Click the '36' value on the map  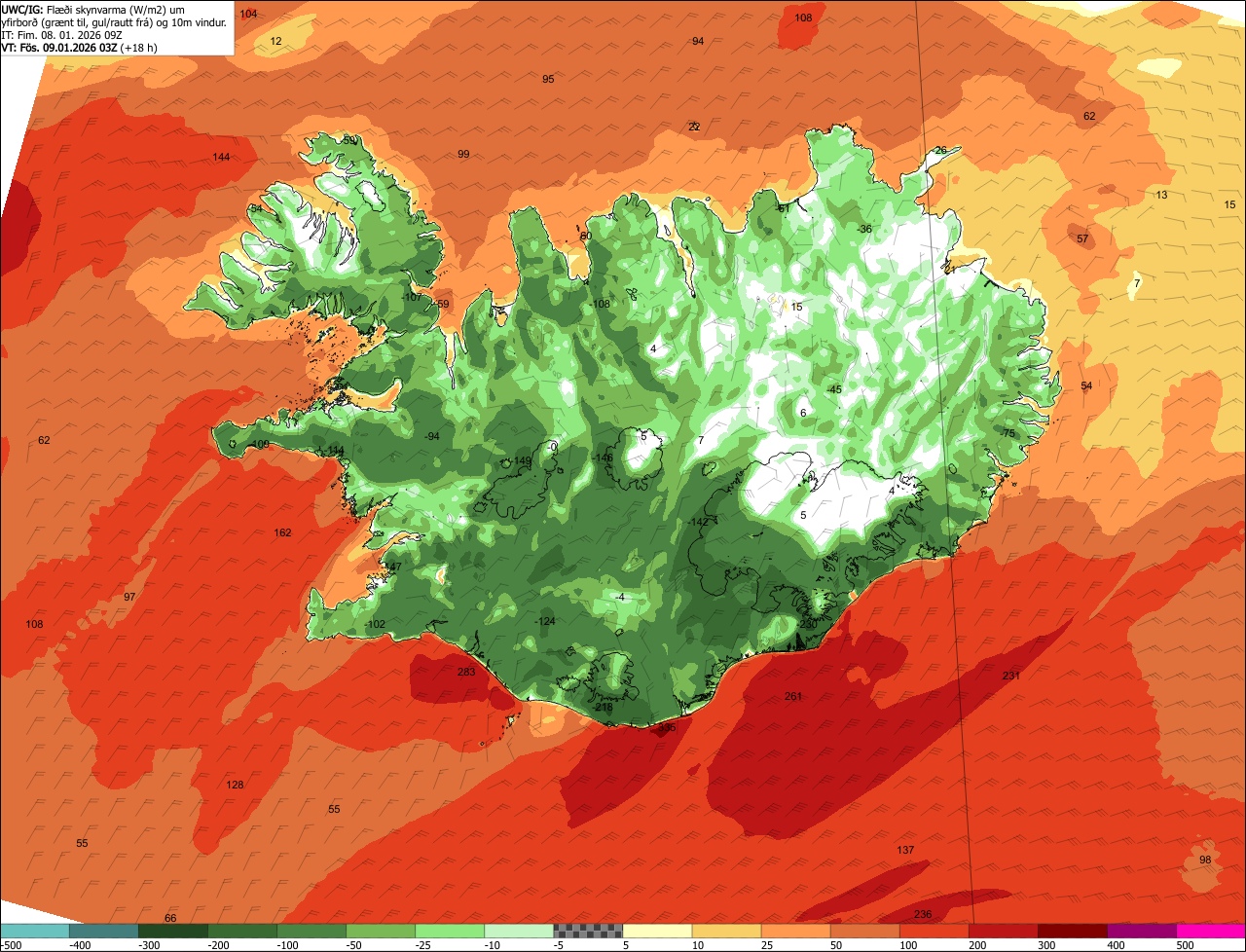(865, 229)
